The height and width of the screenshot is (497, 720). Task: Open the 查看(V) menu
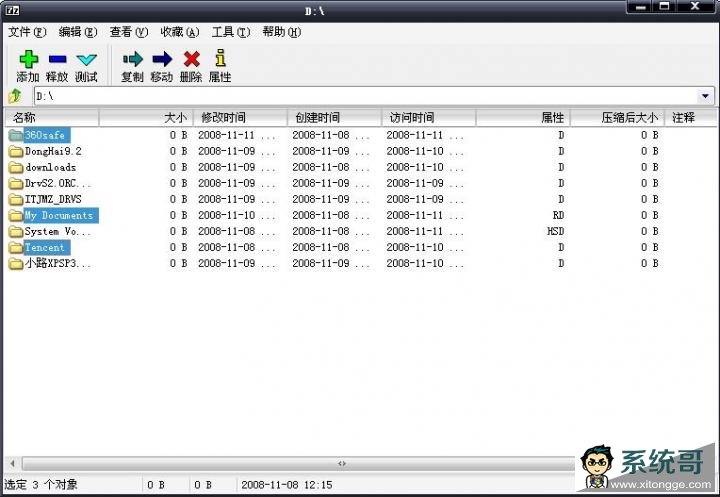[x=129, y=32]
